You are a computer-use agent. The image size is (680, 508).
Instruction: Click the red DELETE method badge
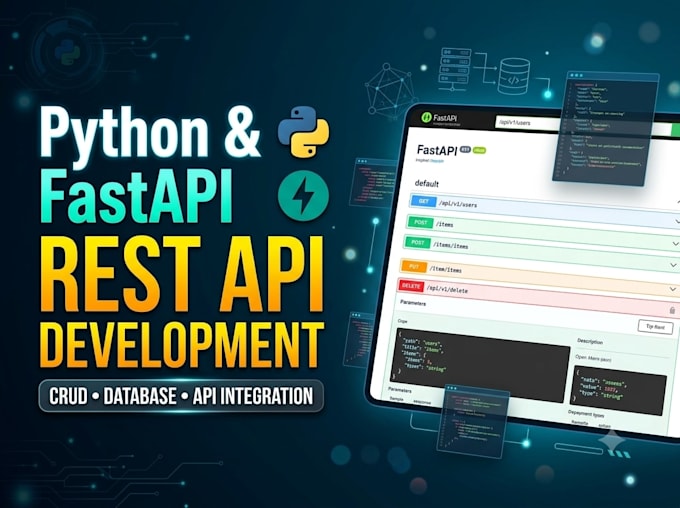[x=411, y=285]
